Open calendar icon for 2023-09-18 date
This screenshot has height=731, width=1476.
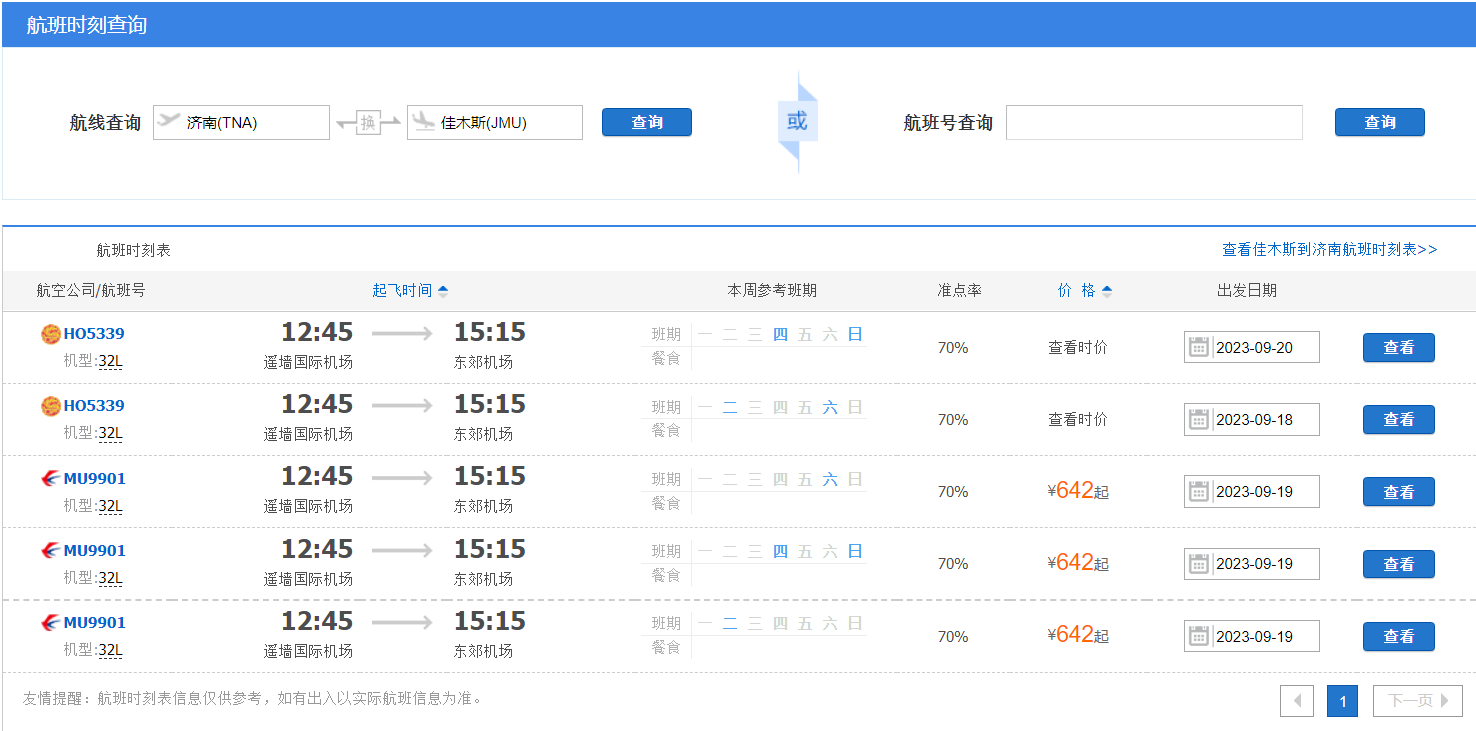pyautogui.click(x=1199, y=420)
